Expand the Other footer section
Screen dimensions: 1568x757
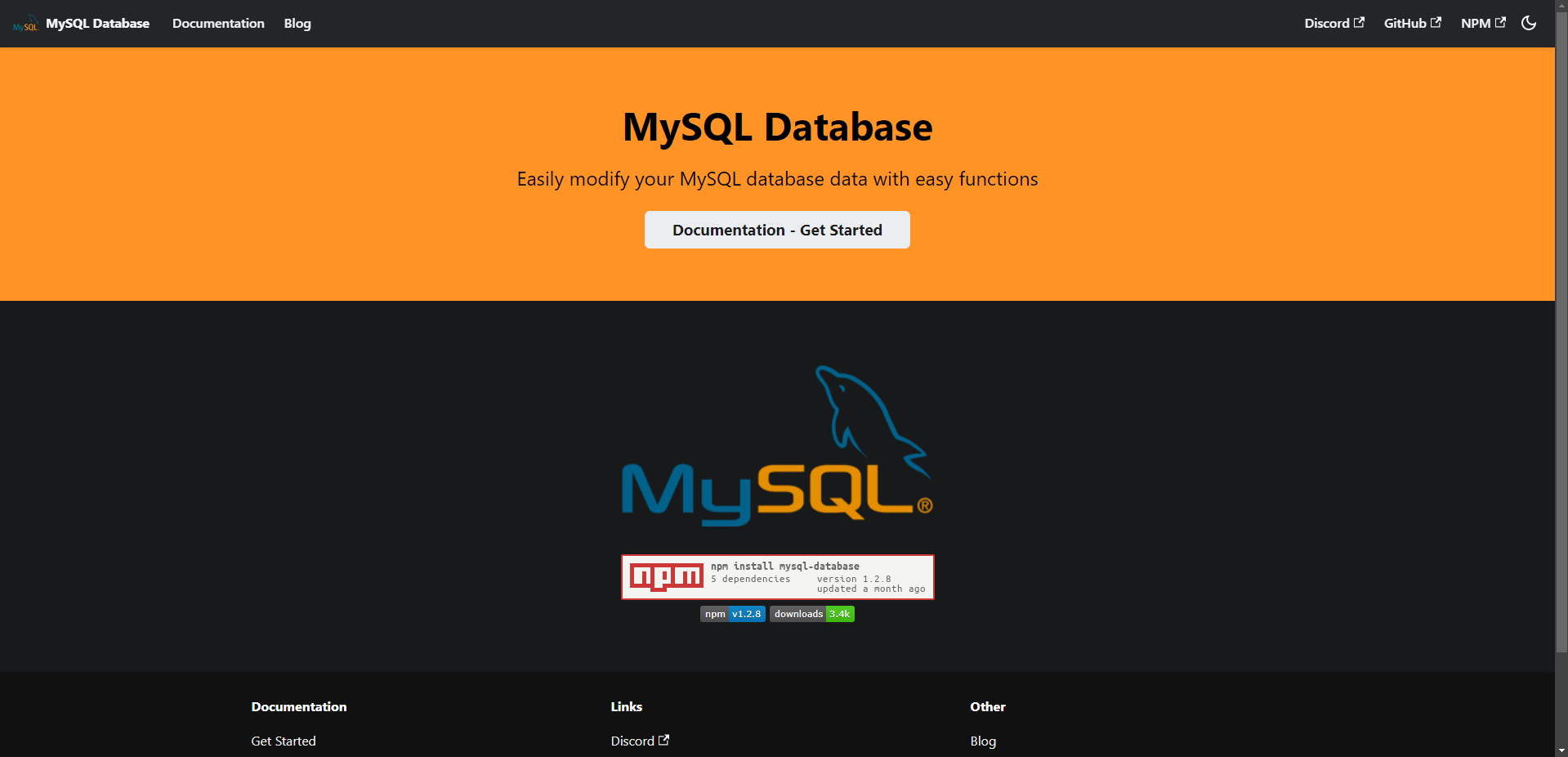click(987, 706)
